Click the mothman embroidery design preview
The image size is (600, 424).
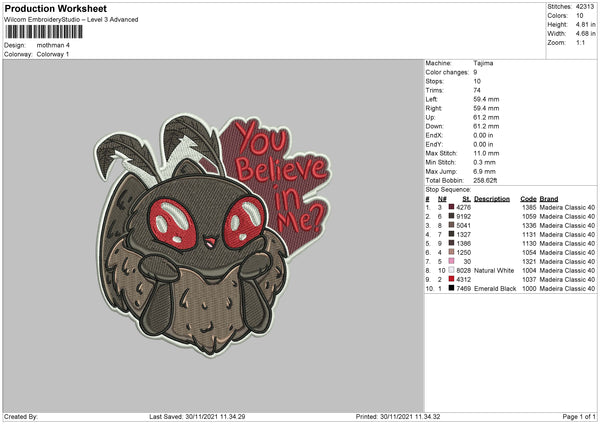213,235
